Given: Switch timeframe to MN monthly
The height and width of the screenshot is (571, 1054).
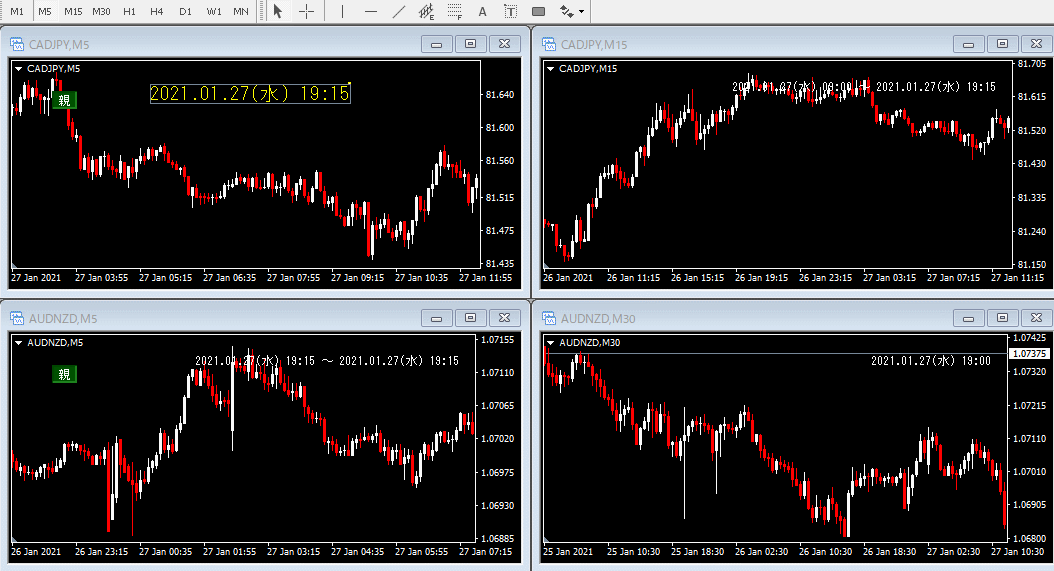Looking at the screenshot, I should [241, 11].
